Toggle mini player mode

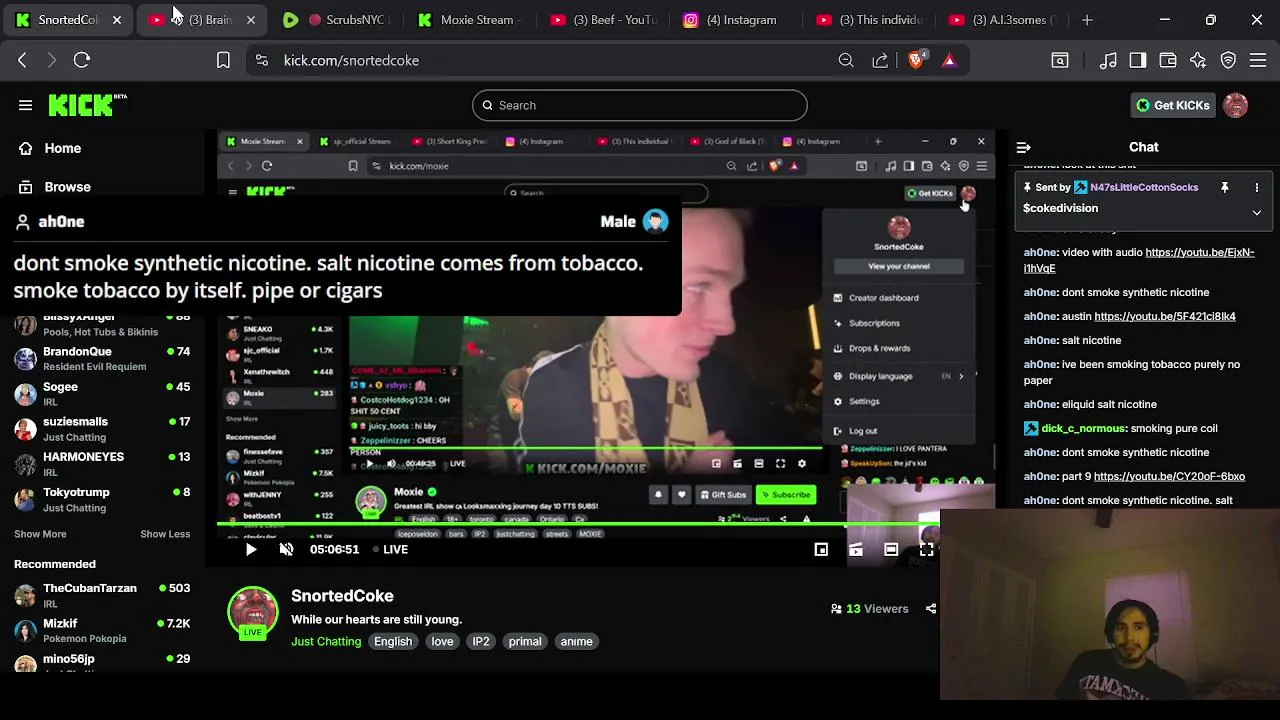point(821,549)
